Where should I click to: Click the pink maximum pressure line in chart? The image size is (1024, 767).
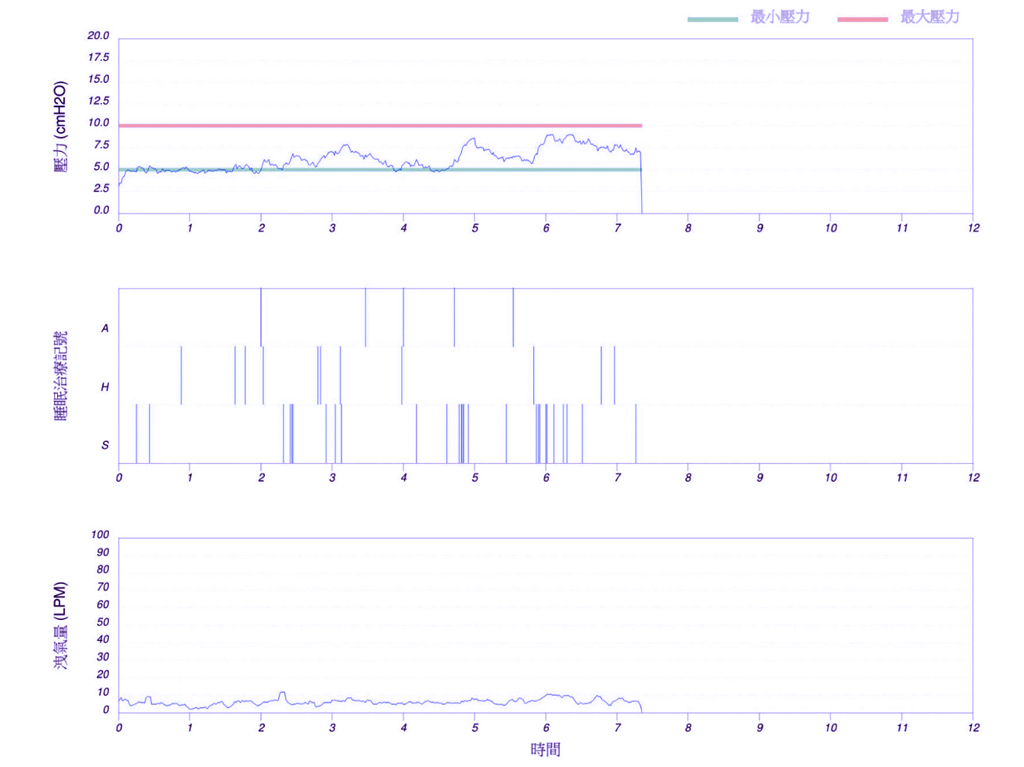pyautogui.click(x=380, y=126)
